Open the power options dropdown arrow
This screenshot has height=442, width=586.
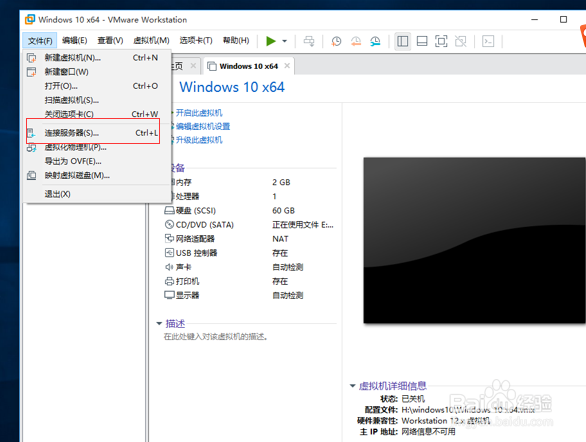284,41
